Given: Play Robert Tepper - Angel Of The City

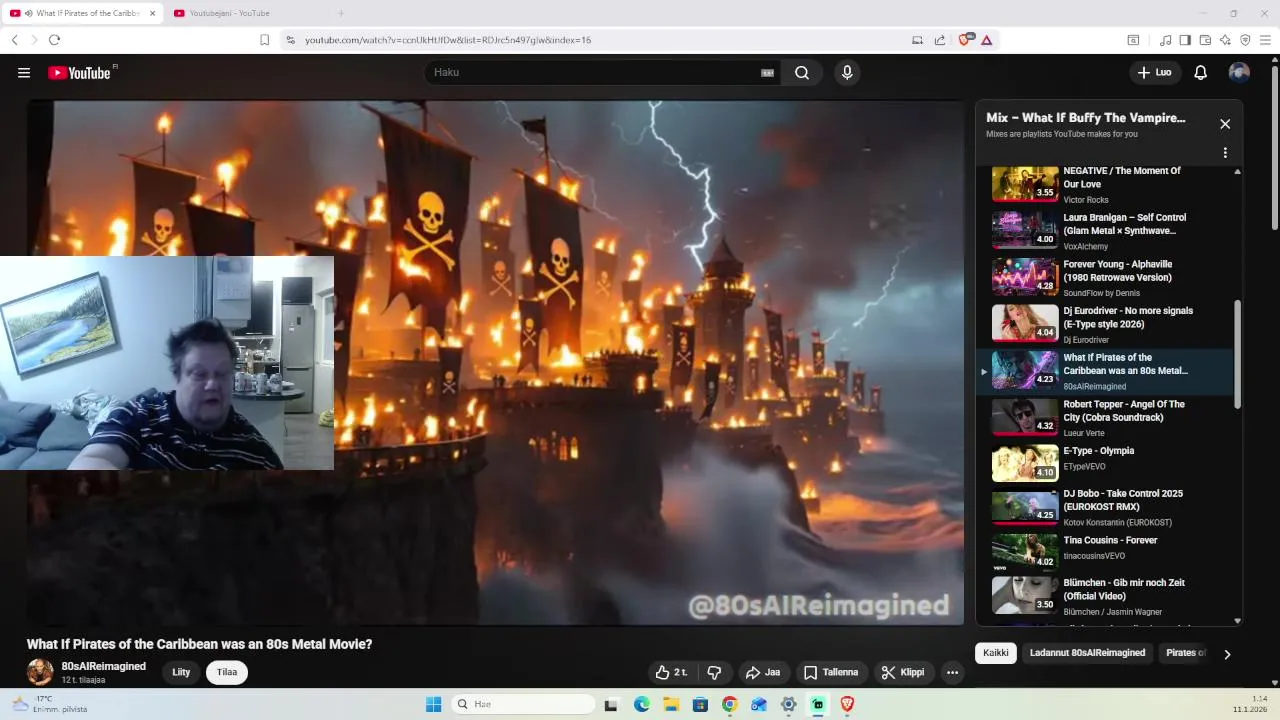Looking at the screenshot, I should [x=1105, y=418].
